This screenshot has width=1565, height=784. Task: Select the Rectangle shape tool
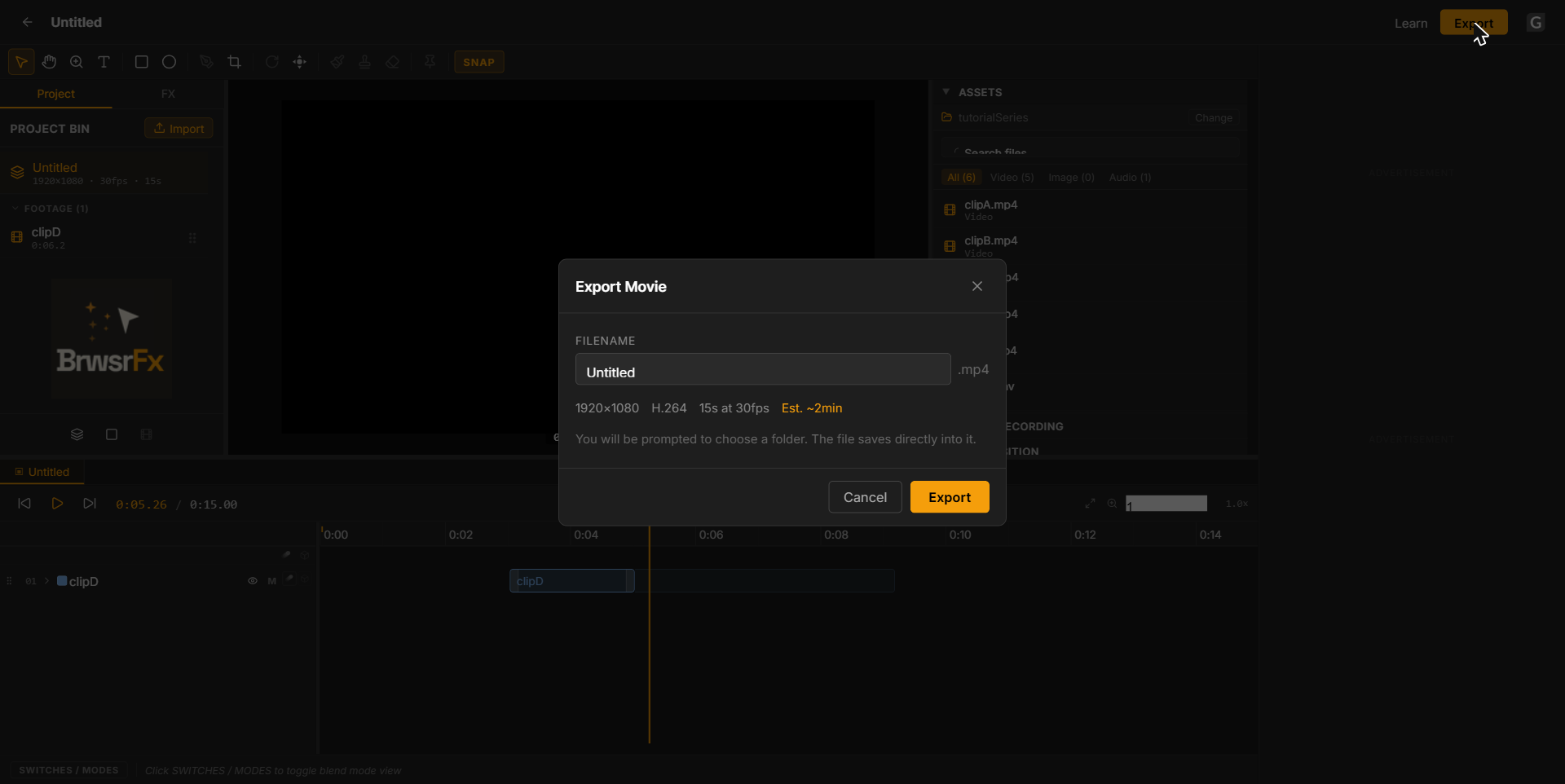141,62
